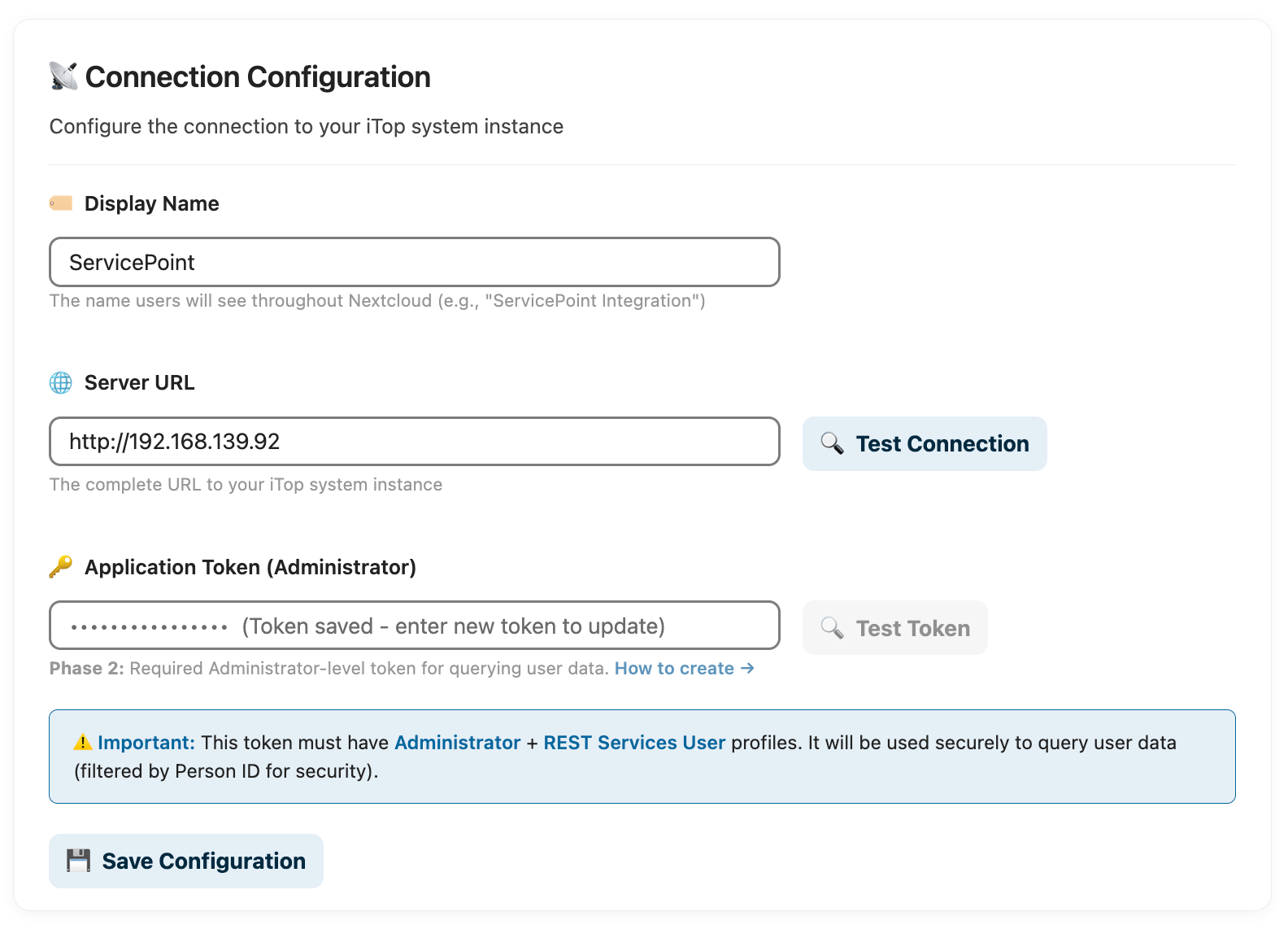Focus the Server URL text field

pos(415,442)
